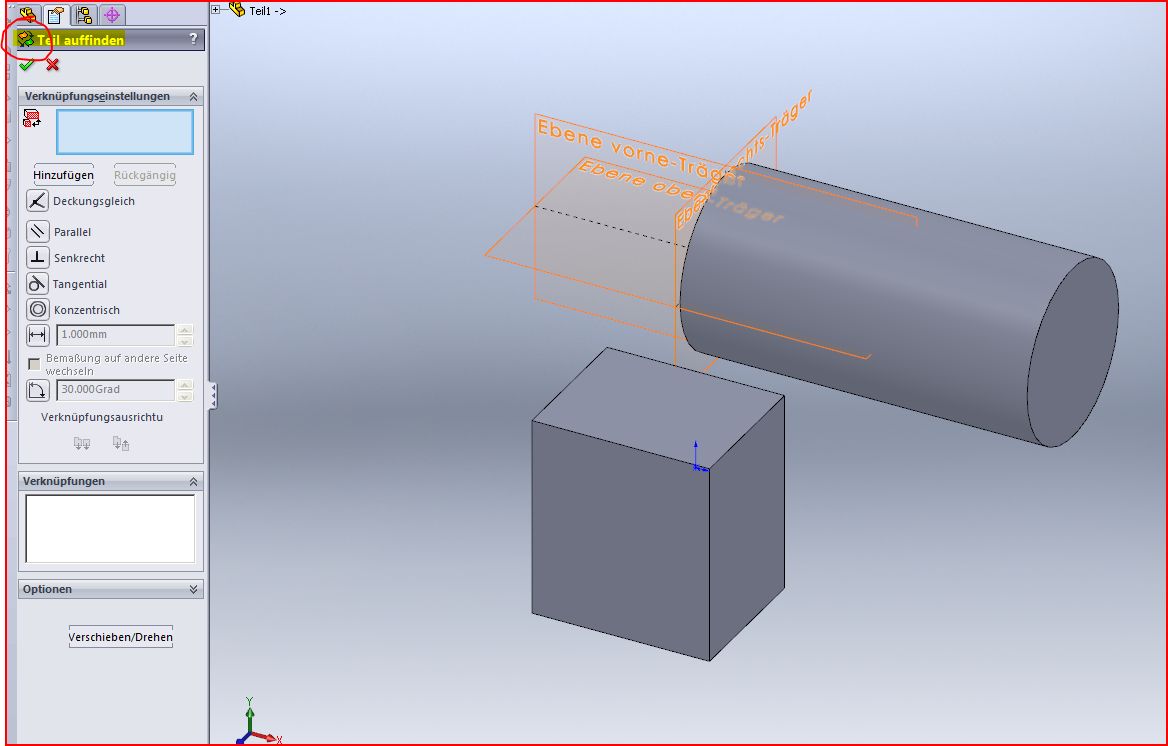Click the 1.000mm distance field

[x=115, y=335]
